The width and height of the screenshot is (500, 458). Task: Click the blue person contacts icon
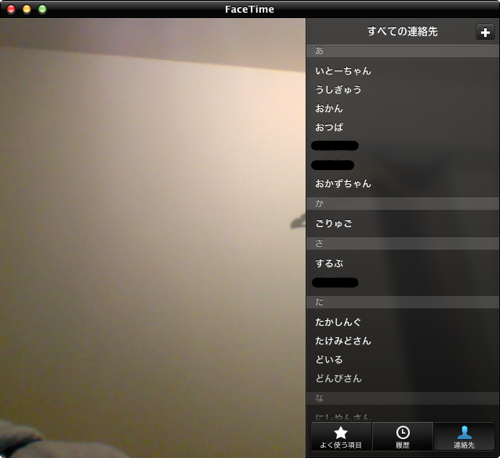464,432
